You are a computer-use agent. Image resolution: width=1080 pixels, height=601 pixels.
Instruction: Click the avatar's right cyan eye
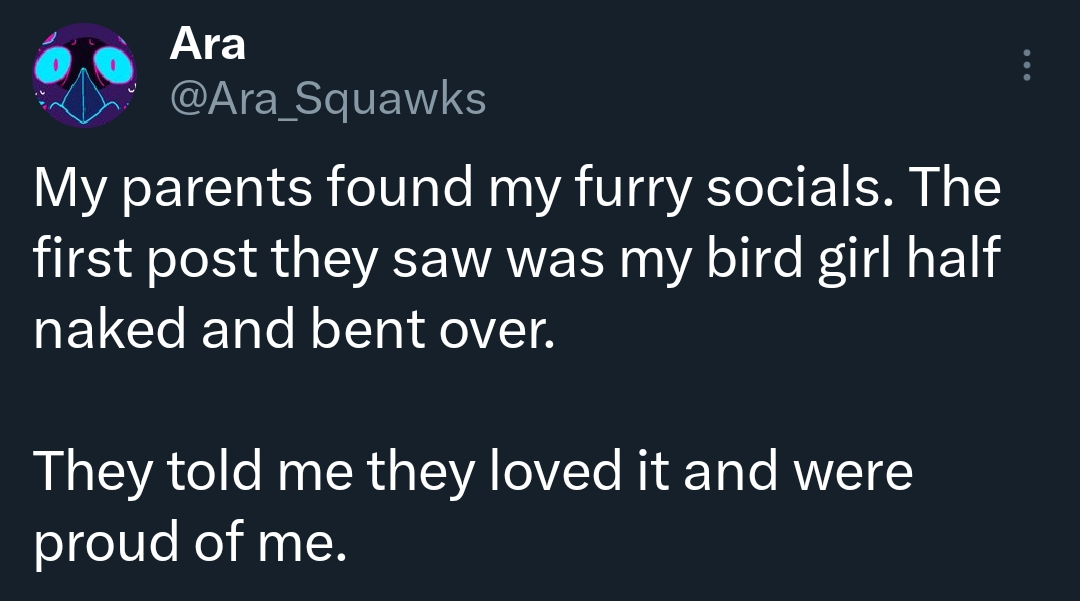pyautogui.click(x=117, y=68)
